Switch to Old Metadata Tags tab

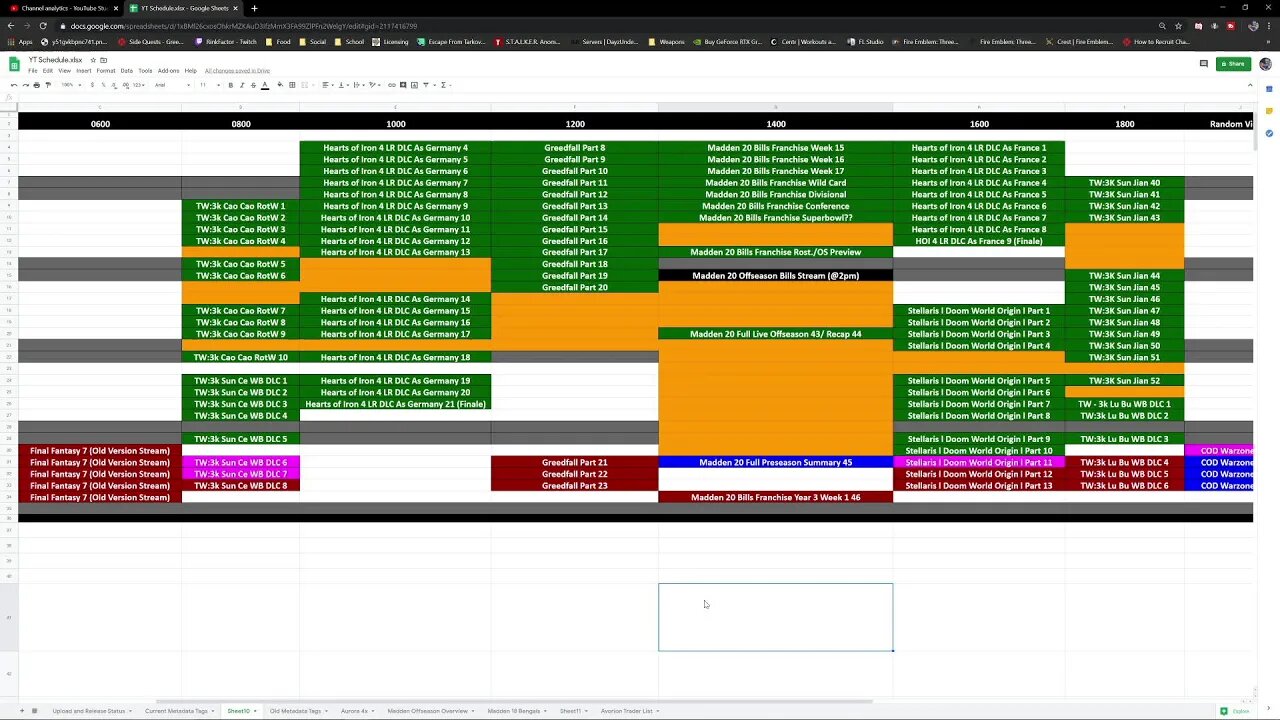(x=295, y=711)
